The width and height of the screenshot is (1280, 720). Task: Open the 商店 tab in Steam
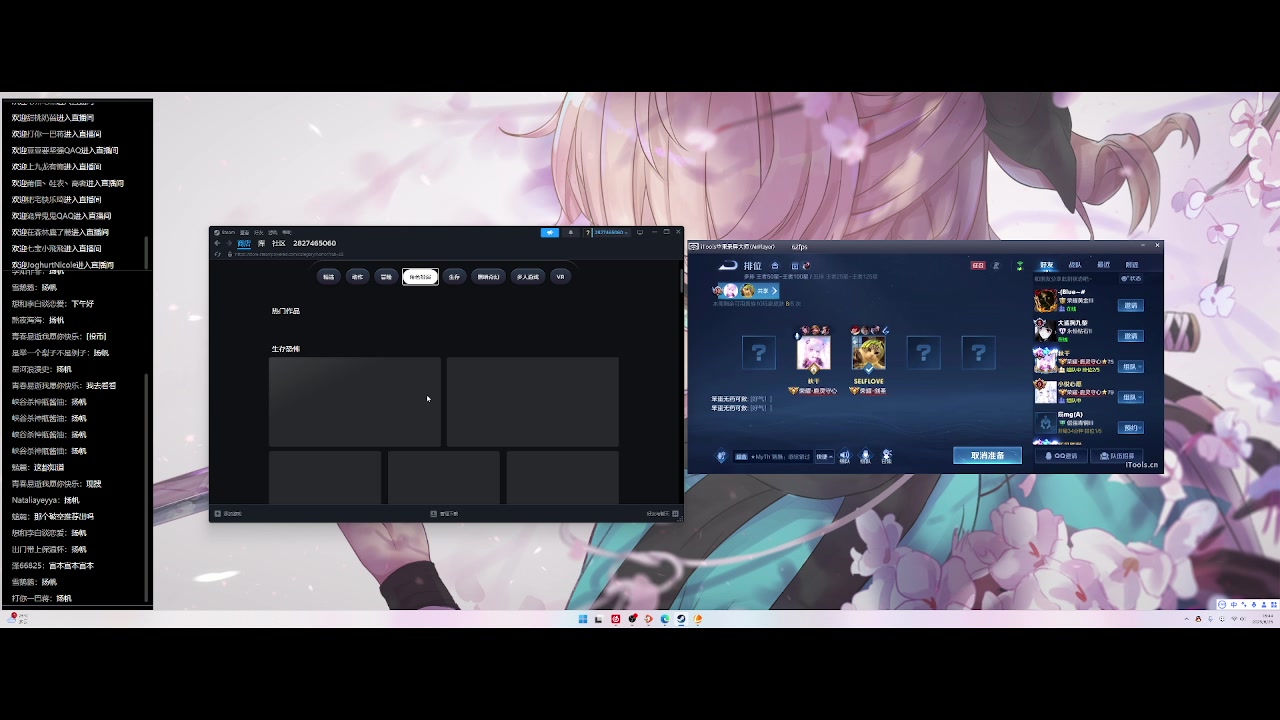click(244, 243)
